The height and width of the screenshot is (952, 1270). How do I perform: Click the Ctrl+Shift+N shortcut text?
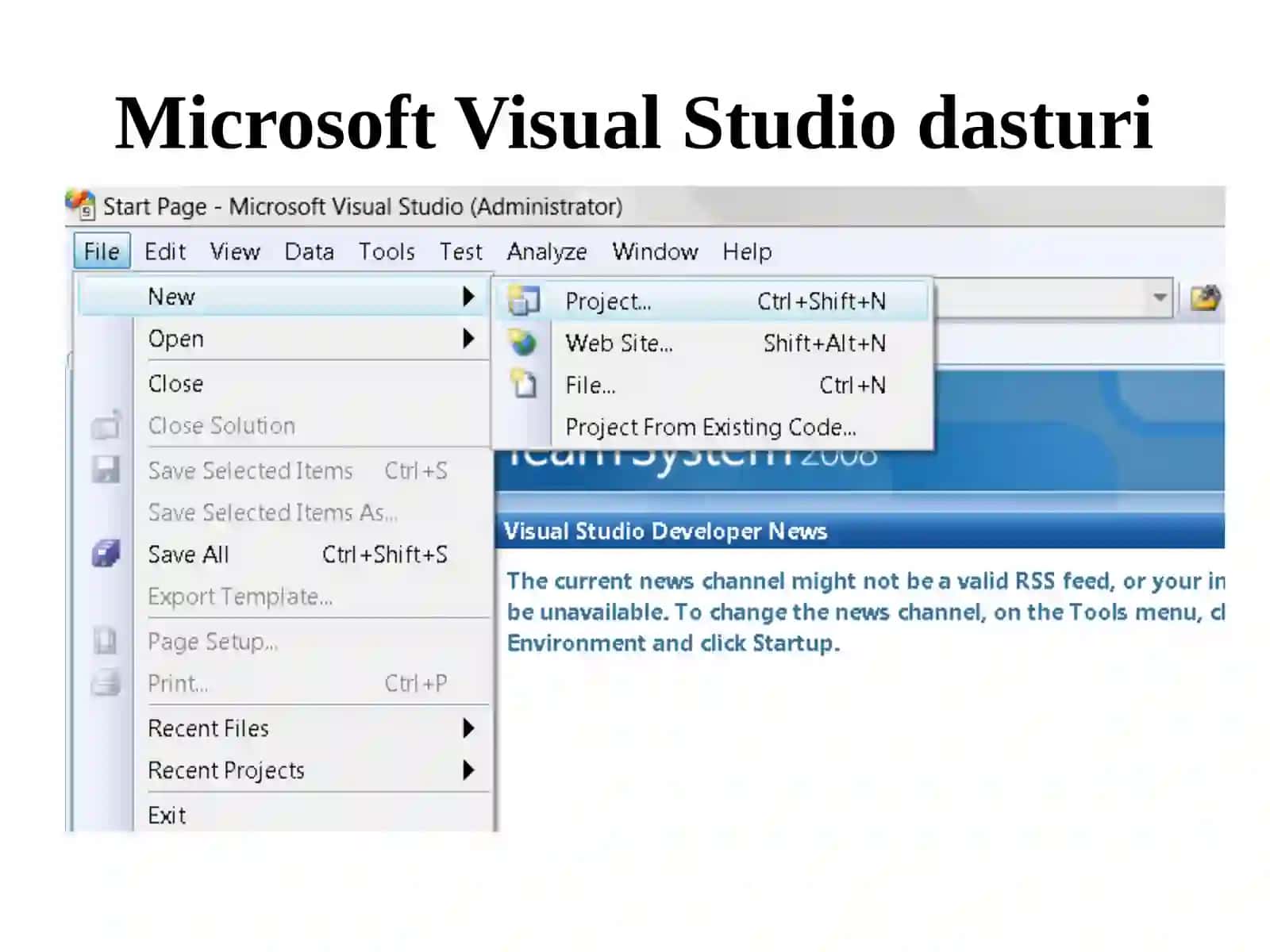(x=822, y=301)
